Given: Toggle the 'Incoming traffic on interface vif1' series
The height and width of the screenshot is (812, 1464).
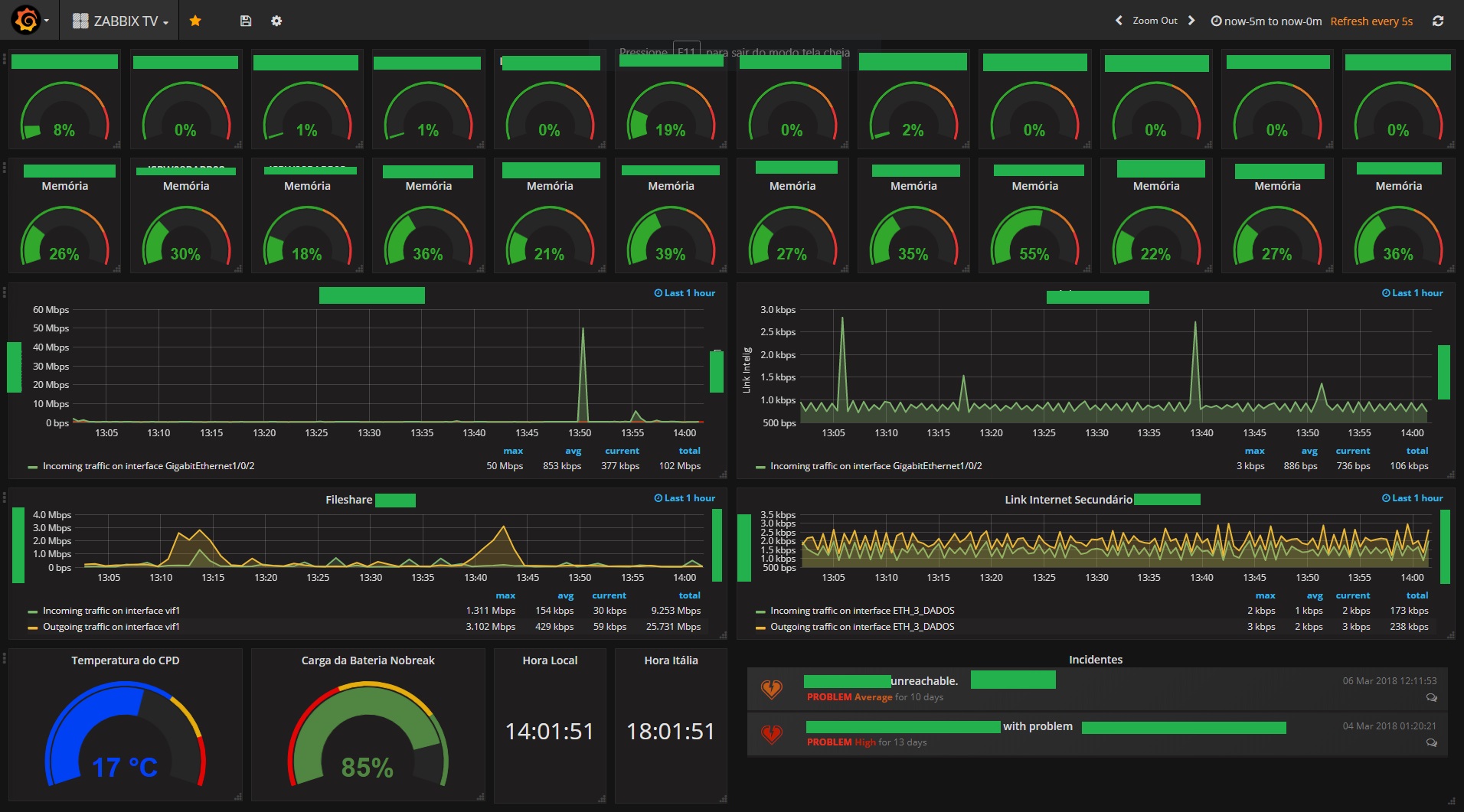Looking at the screenshot, I should coord(111,611).
